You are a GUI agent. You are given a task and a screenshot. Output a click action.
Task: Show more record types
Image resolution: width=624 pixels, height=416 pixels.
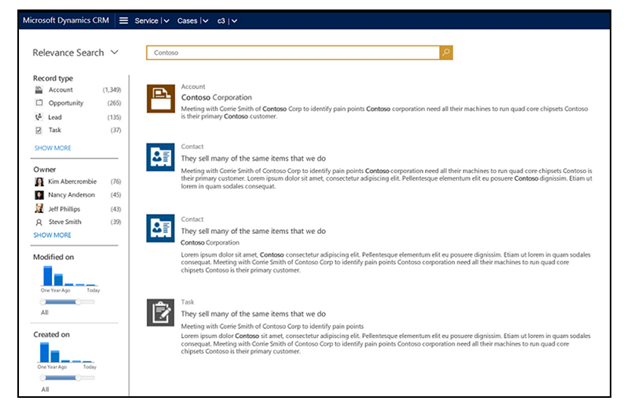pyautogui.click(x=53, y=148)
